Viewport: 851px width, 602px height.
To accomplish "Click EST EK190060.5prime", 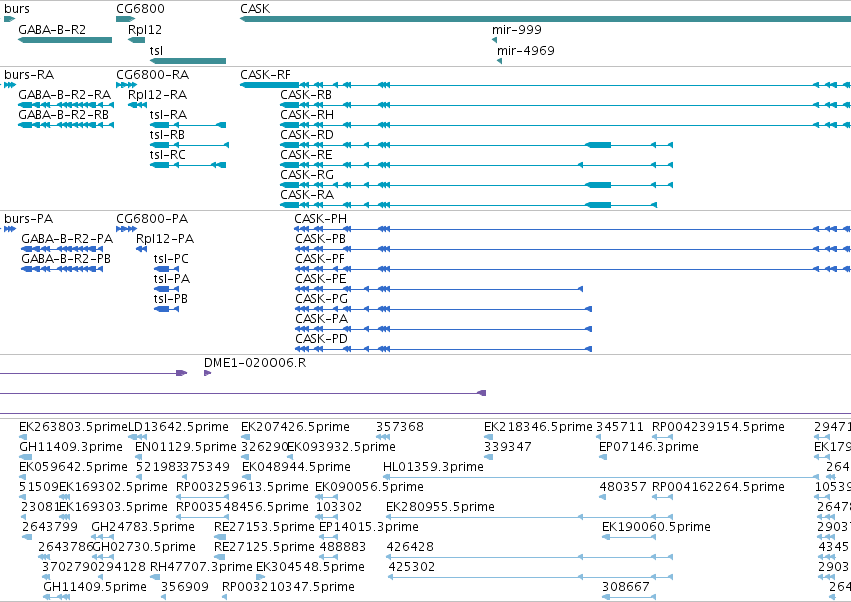I will (x=656, y=527).
